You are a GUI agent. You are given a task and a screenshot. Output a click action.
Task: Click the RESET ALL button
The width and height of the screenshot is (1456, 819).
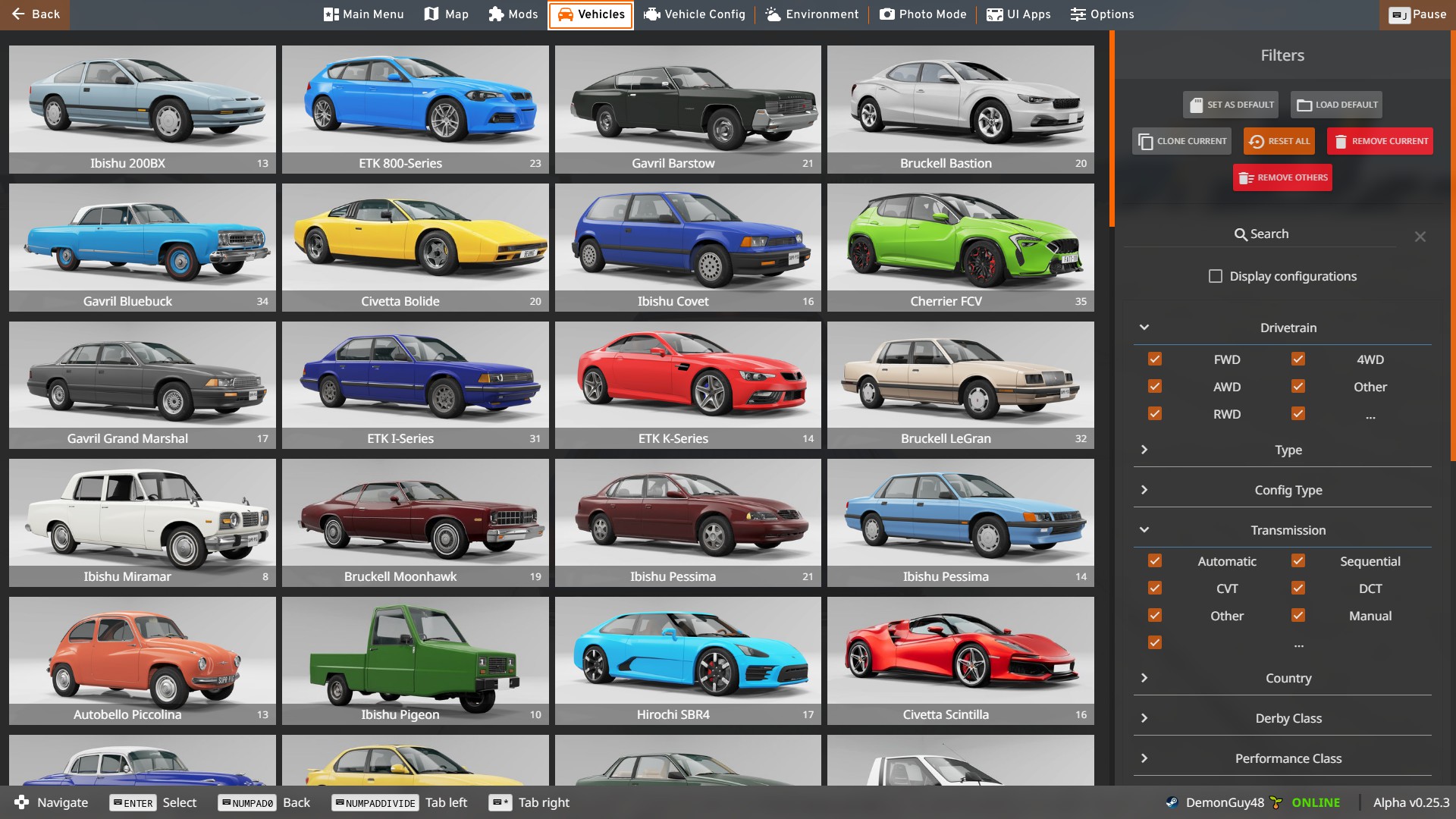pyautogui.click(x=1279, y=141)
